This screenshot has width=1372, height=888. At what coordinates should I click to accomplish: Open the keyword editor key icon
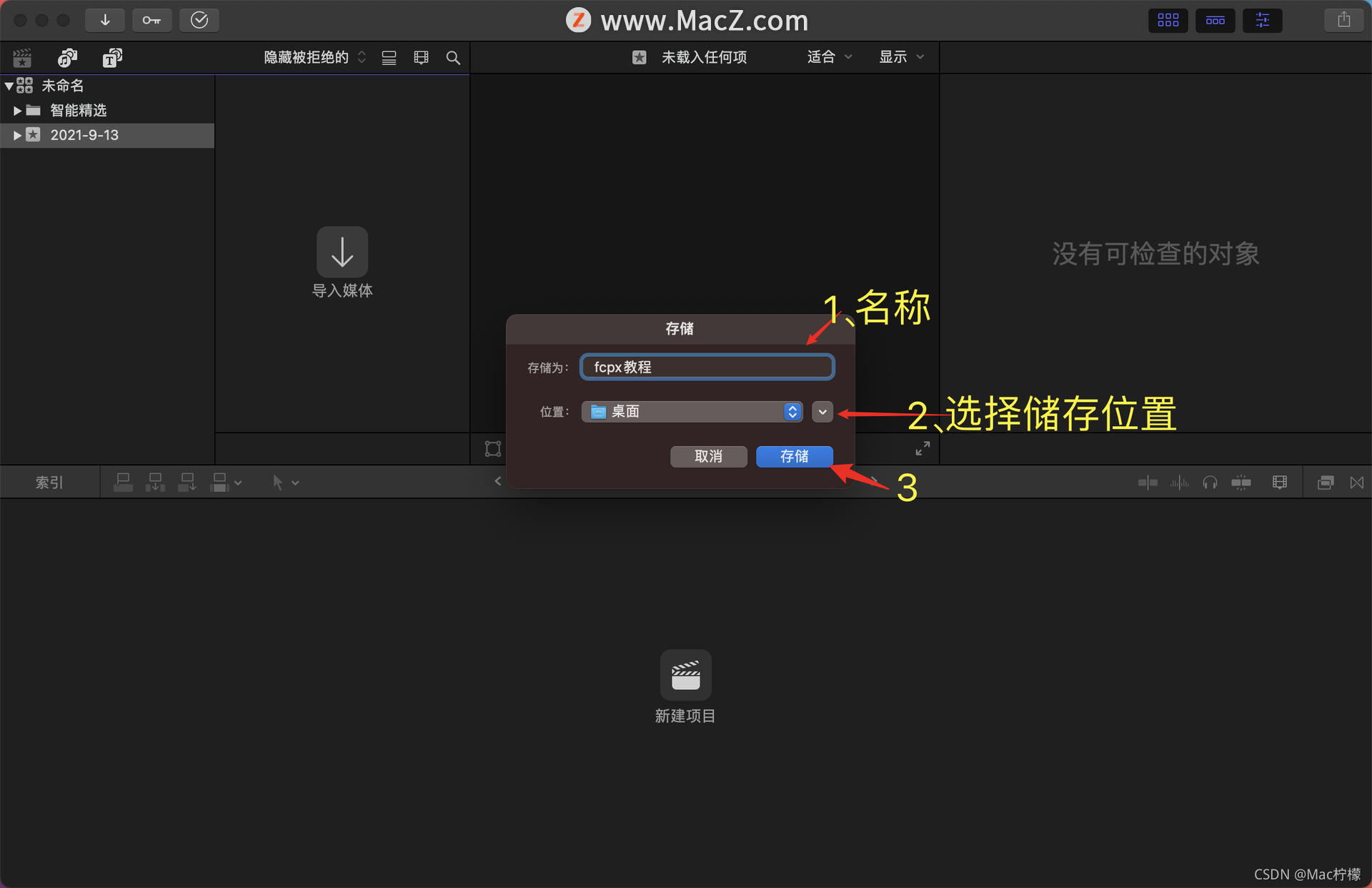151,20
